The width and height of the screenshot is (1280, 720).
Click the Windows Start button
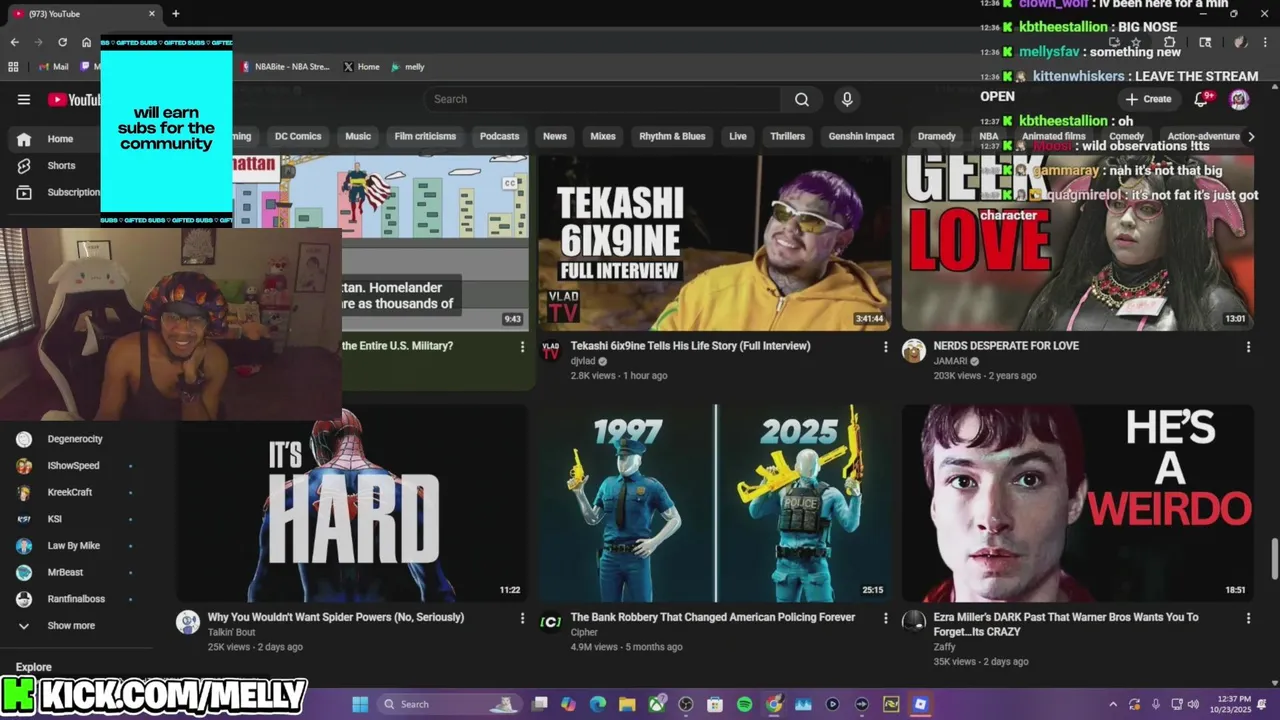[x=359, y=704]
